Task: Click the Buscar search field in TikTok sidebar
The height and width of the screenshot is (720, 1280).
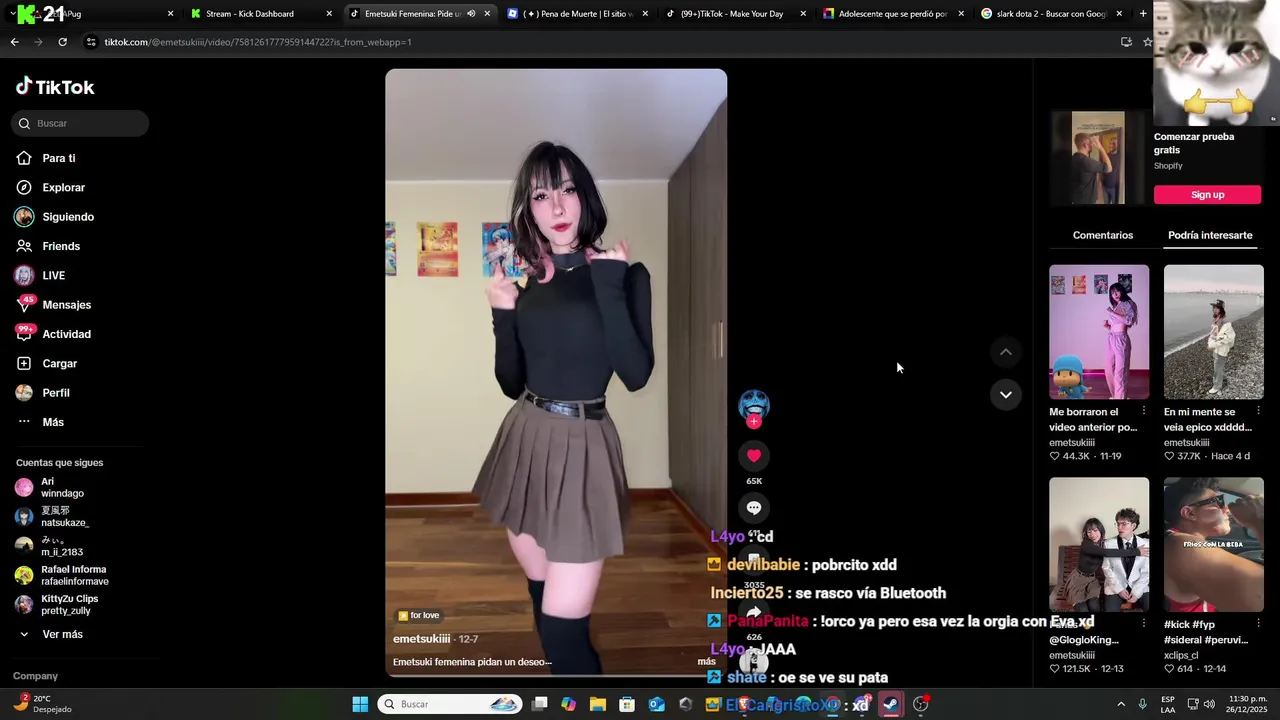Action: tap(80, 123)
